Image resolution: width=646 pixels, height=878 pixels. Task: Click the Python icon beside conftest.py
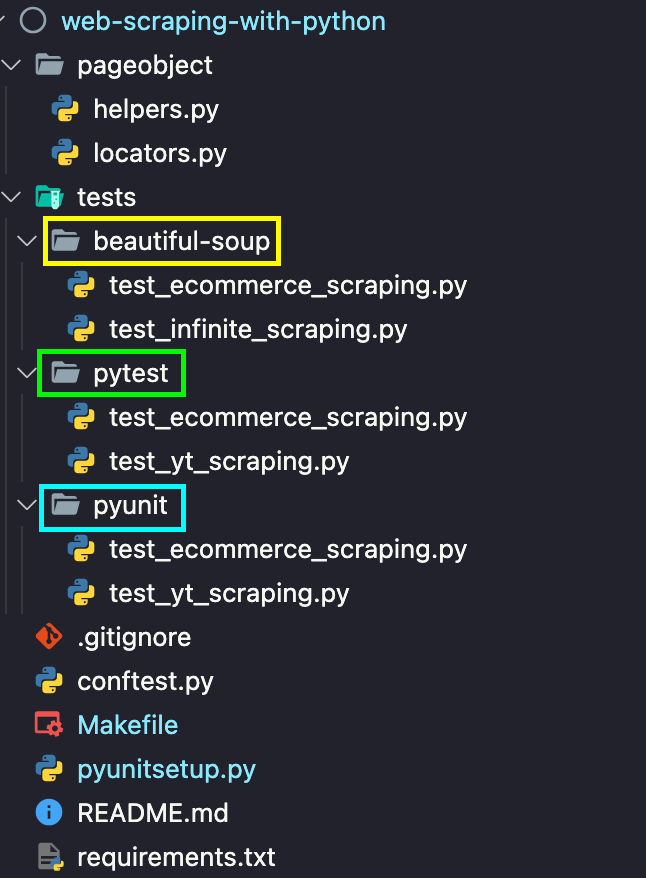point(49,681)
